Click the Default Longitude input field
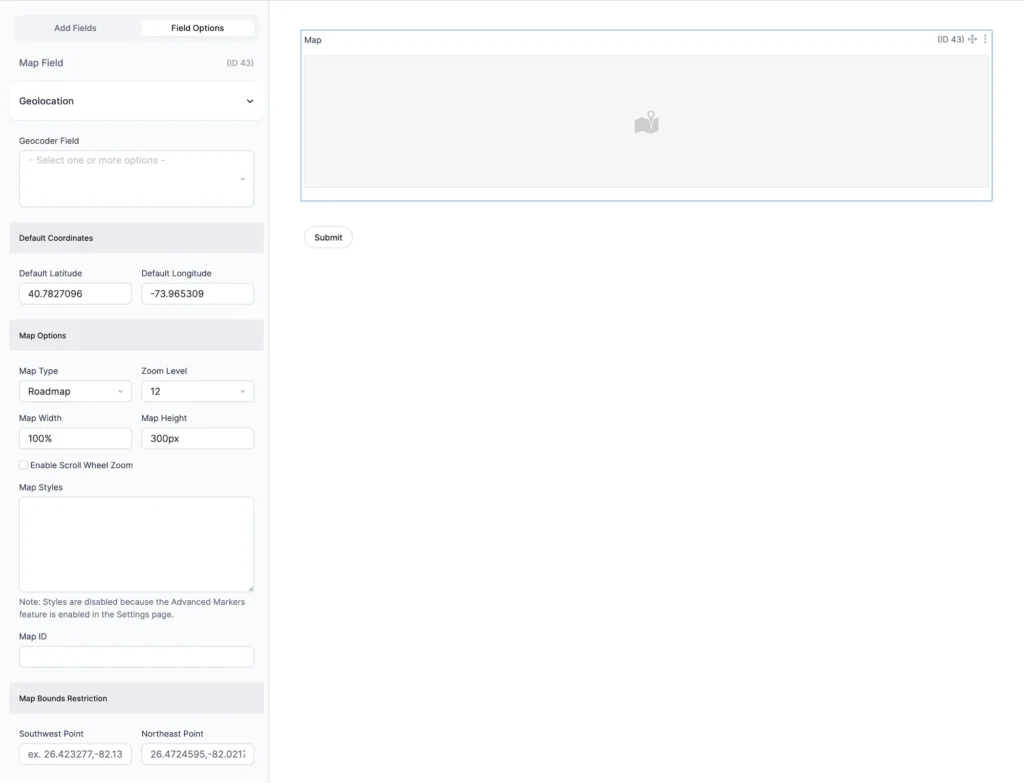Viewport: 1024px width, 783px height. pos(197,294)
